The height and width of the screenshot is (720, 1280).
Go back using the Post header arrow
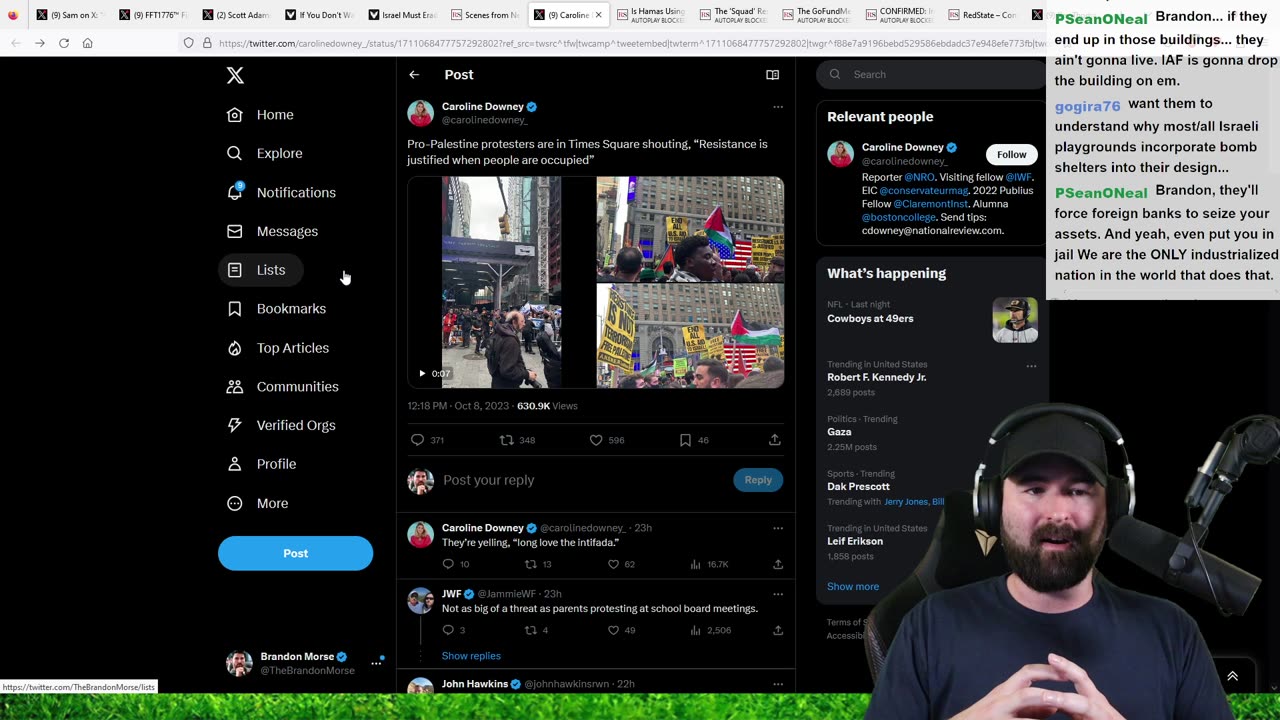[x=414, y=75]
